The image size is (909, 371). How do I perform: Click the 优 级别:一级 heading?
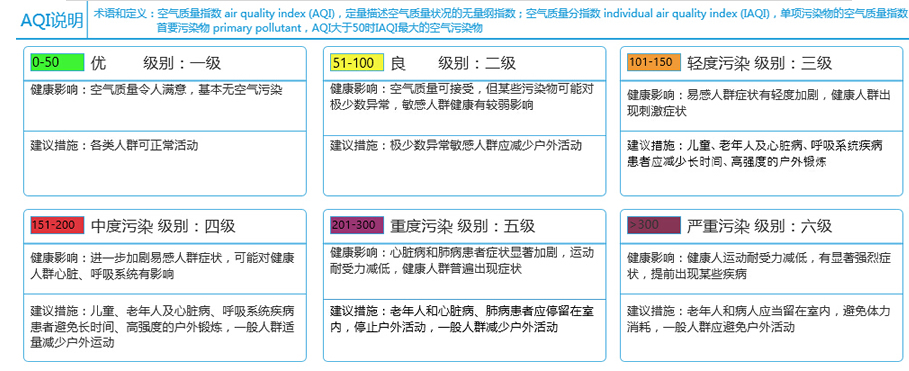[156, 63]
